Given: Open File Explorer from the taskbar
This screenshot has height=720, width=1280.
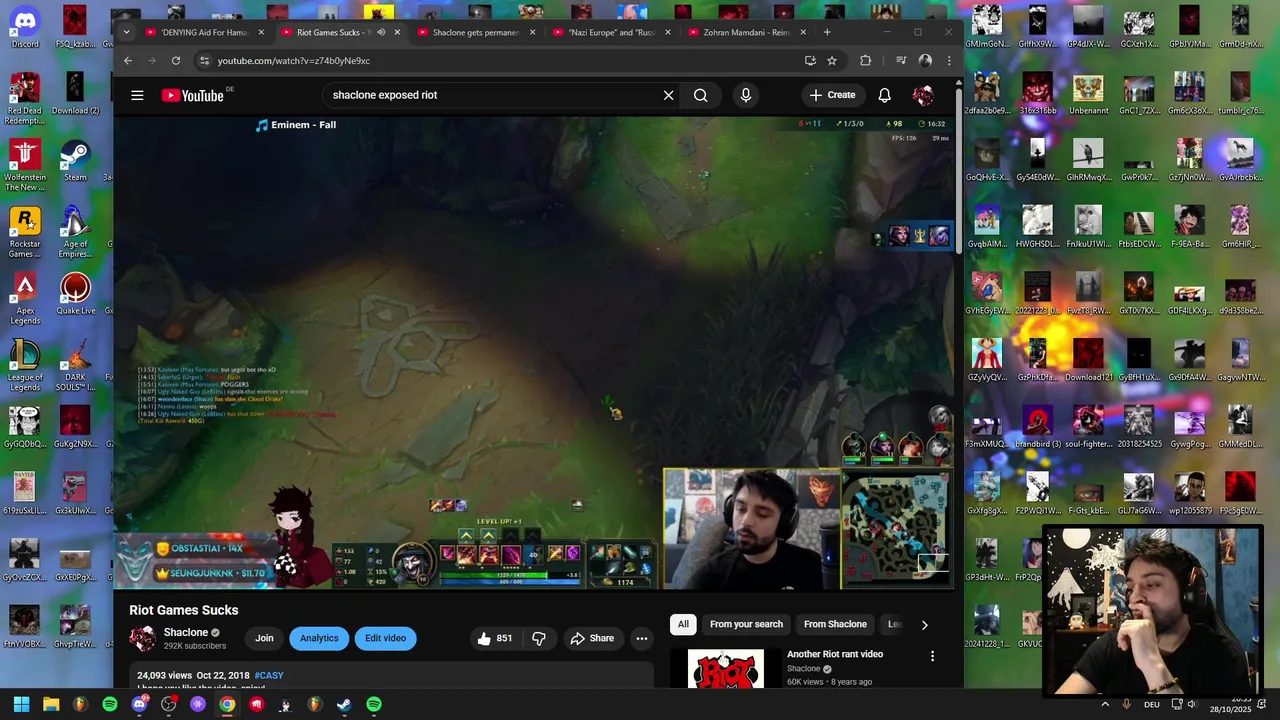Looking at the screenshot, I should point(51,704).
